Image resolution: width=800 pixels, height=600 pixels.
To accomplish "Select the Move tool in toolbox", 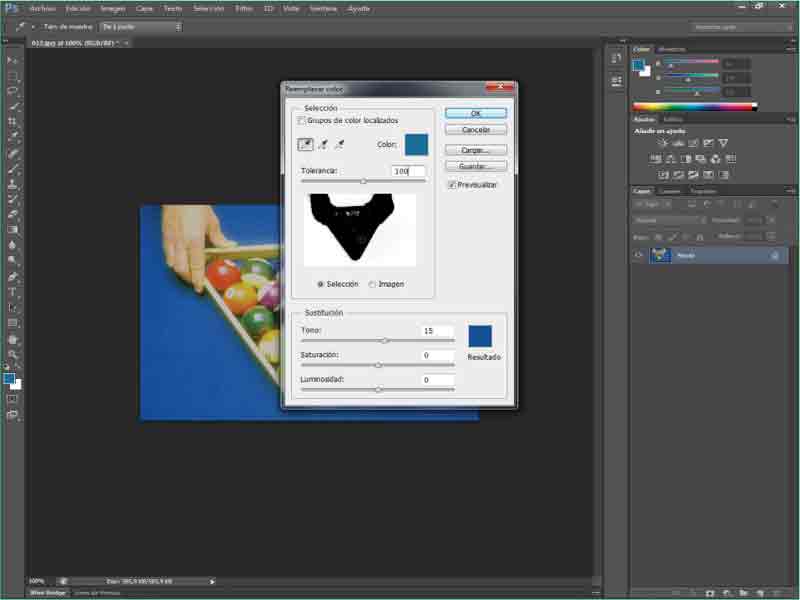I will (x=13, y=60).
